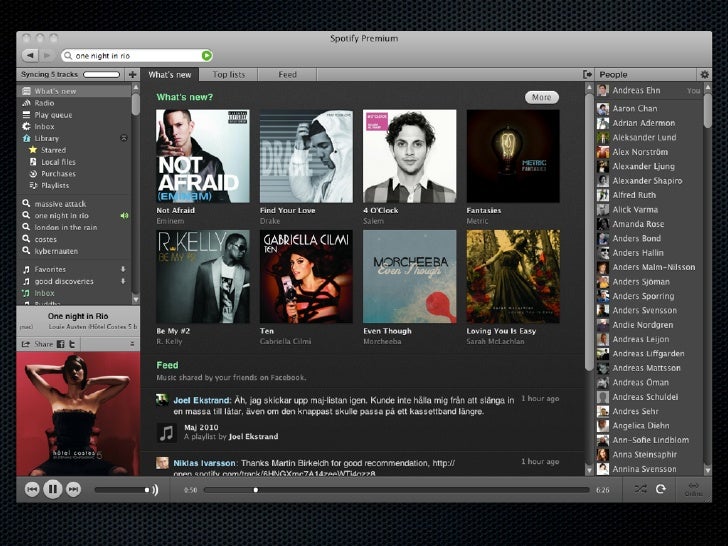Open Andreas Ehn profile at top
This screenshot has height=546, width=728.
pos(636,90)
